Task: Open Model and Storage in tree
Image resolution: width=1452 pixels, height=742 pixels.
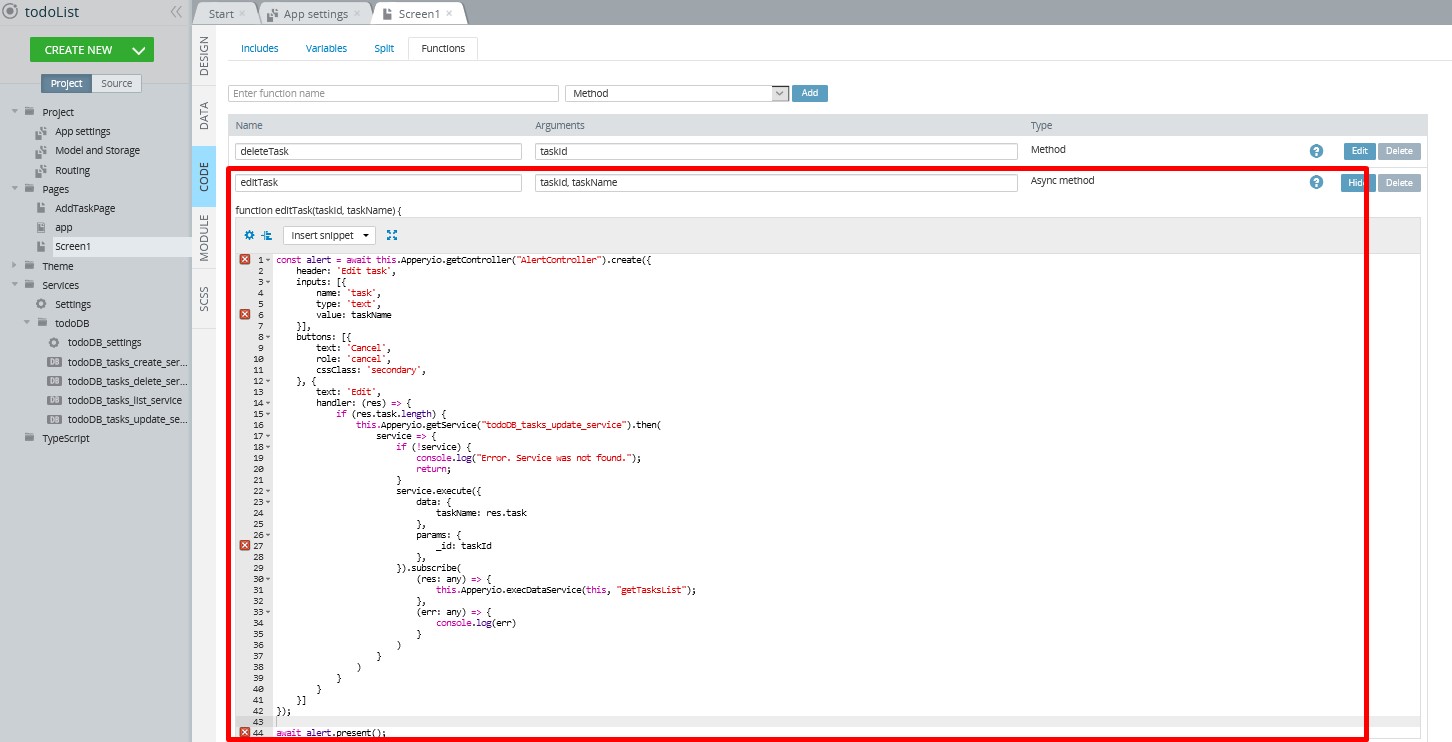Action: tap(97, 151)
